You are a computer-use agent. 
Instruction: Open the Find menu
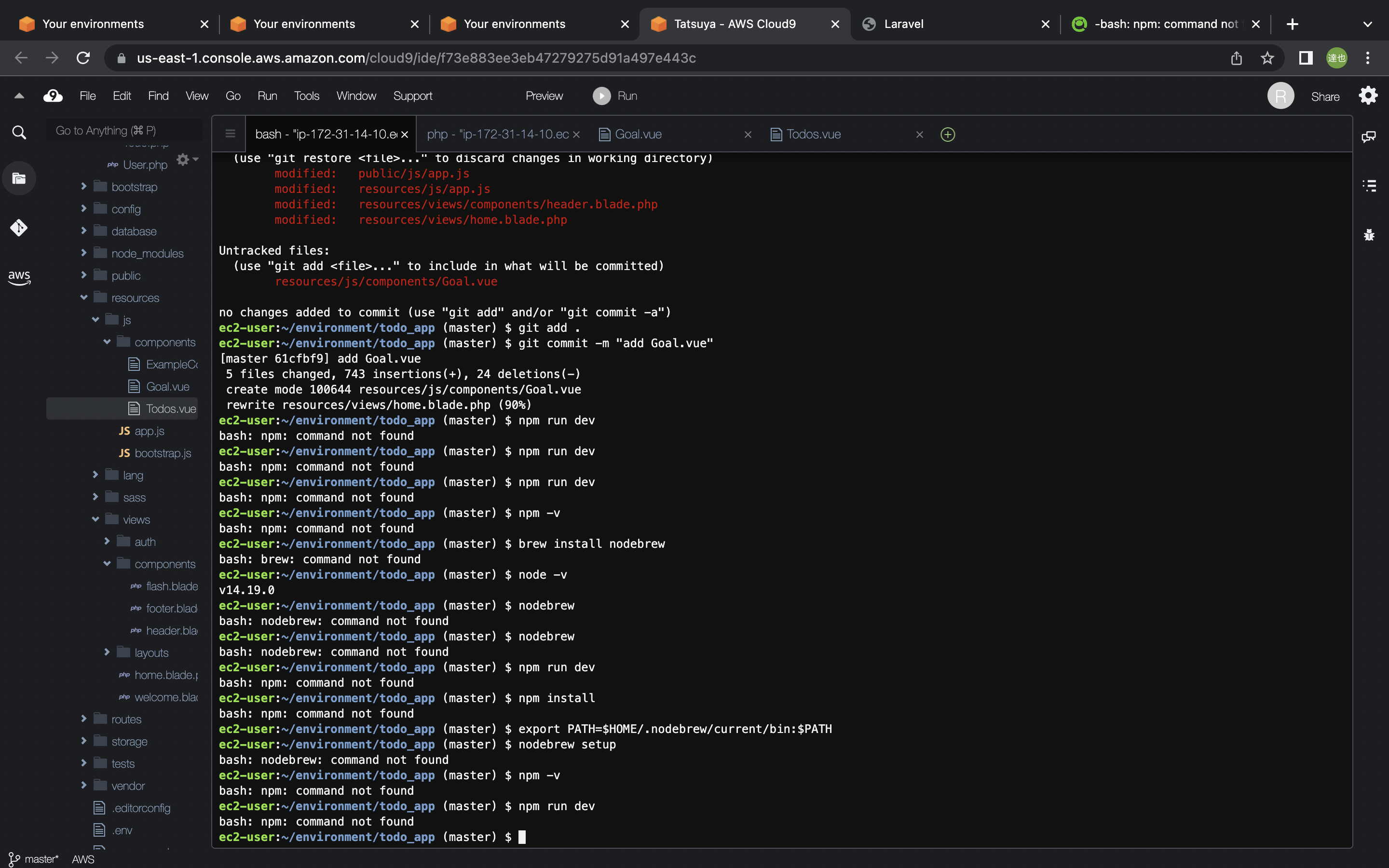[x=158, y=96]
